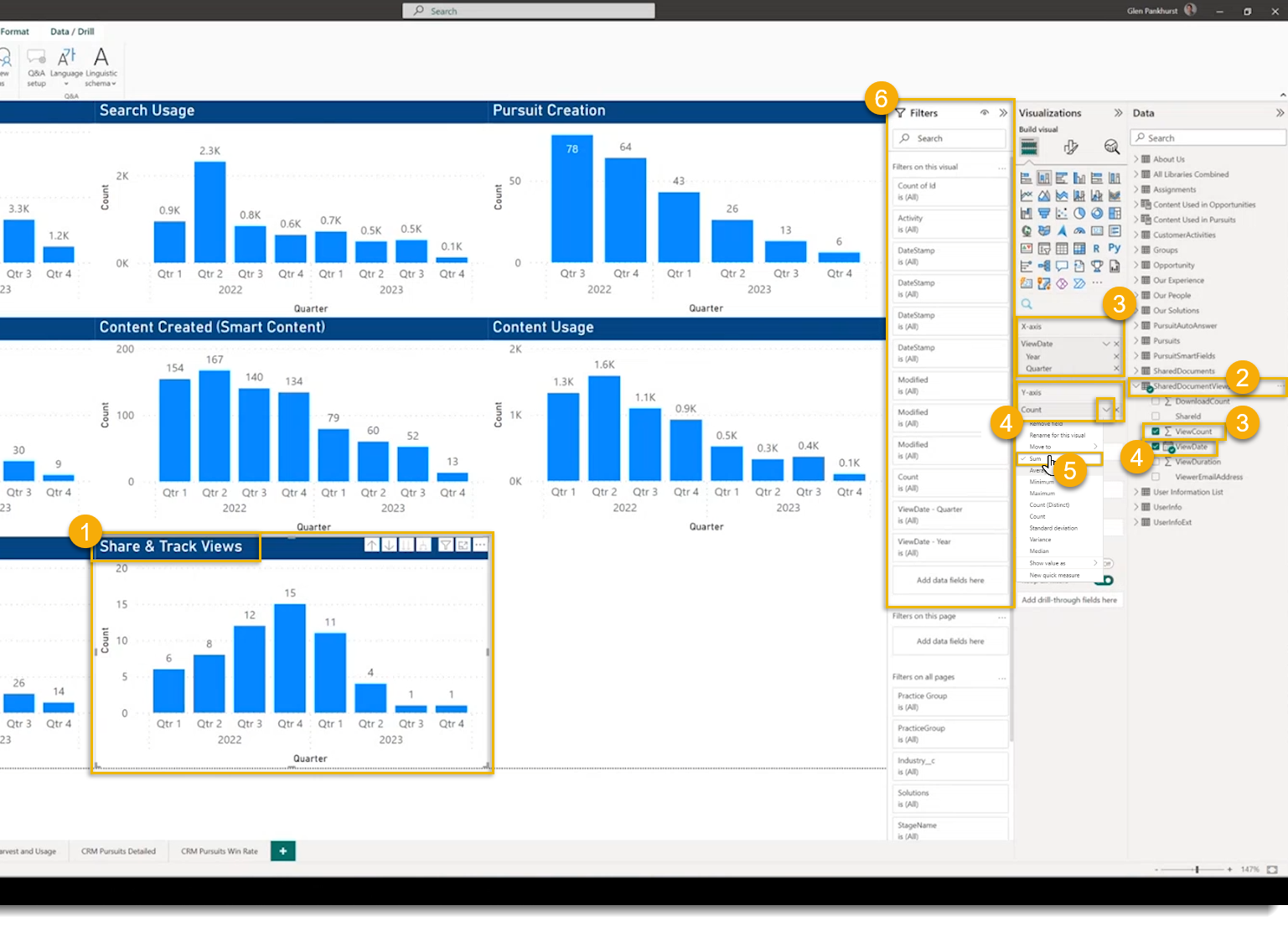Choose Sum in the aggregation menu

(x=1036, y=459)
